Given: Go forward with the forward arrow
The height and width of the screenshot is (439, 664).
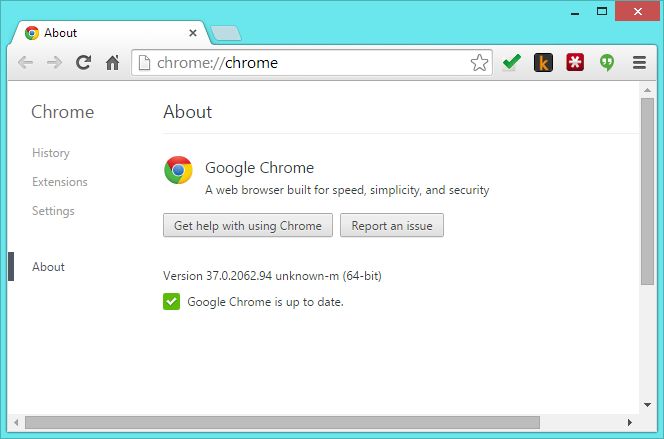Looking at the screenshot, I should (54, 63).
